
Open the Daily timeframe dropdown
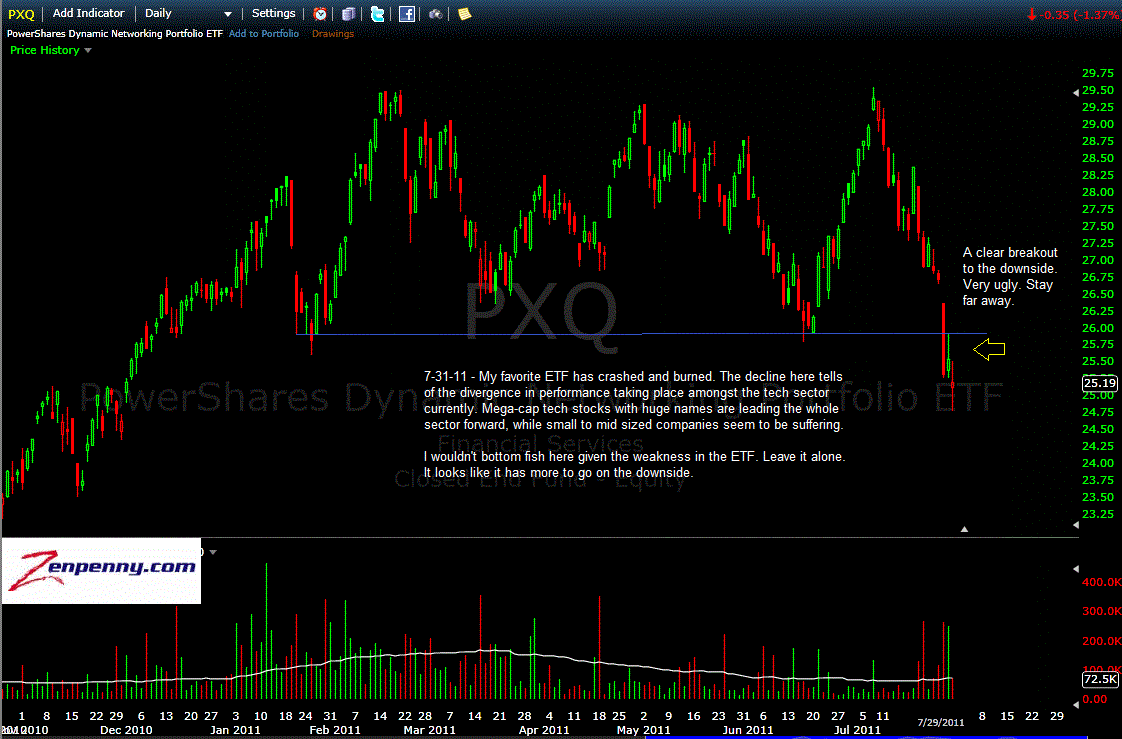187,14
